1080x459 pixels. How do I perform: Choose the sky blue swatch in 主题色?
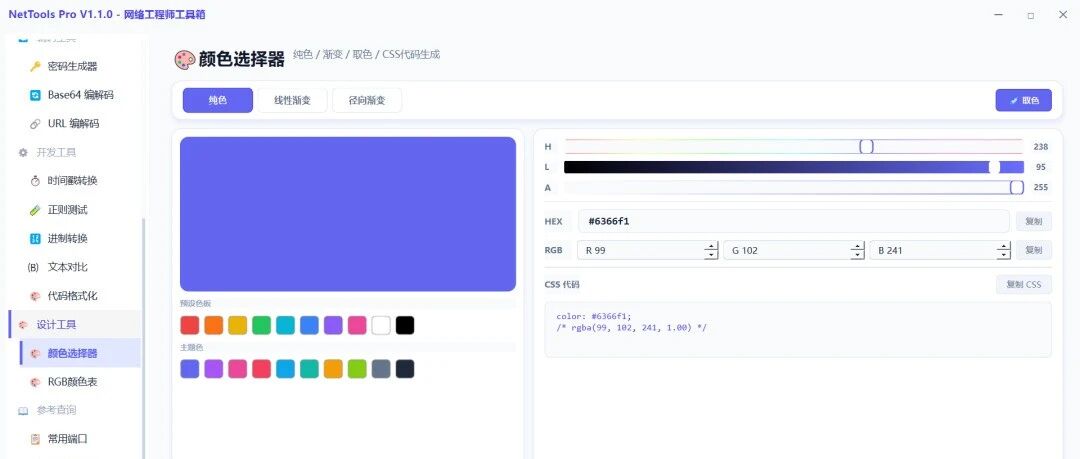[x=285, y=369]
